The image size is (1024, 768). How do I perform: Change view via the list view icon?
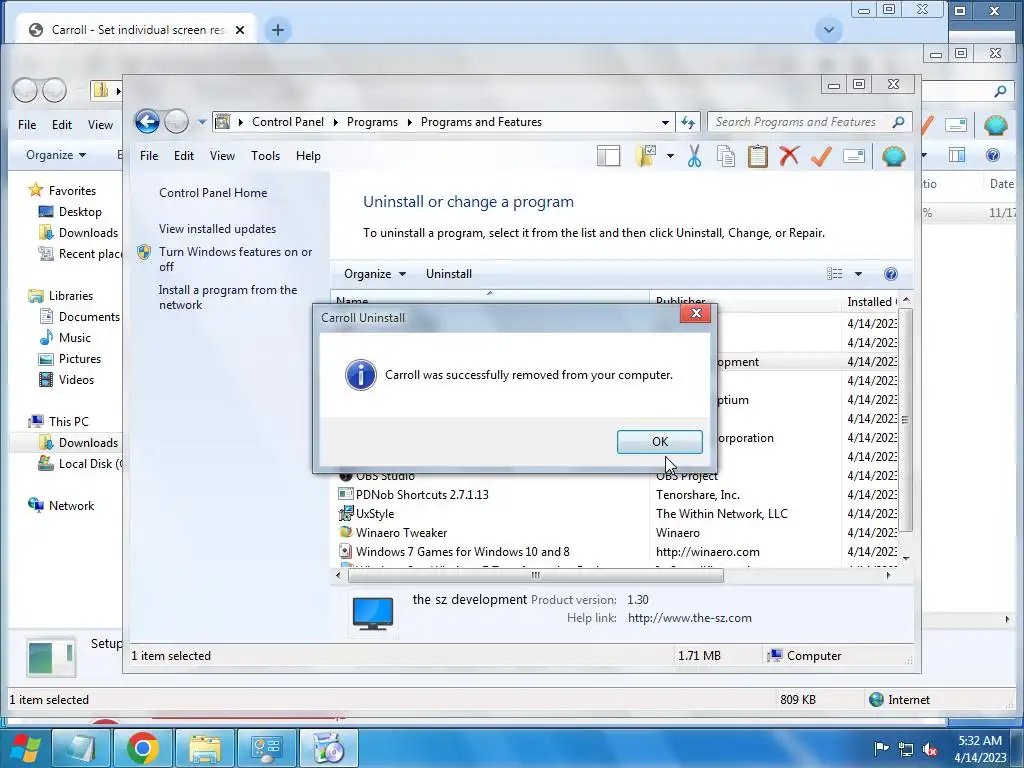coord(835,274)
